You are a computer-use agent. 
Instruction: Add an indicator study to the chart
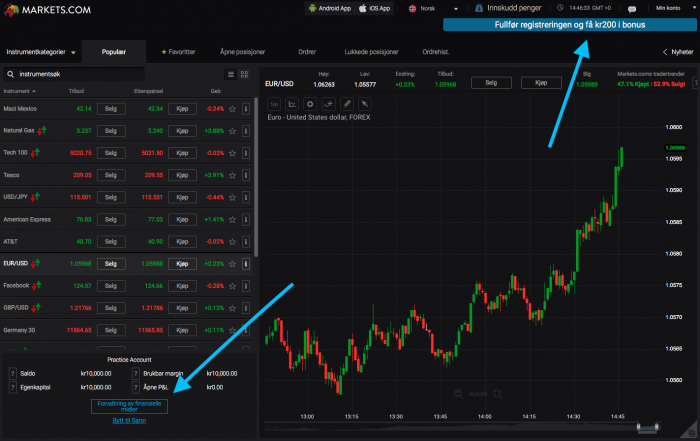pos(328,104)
